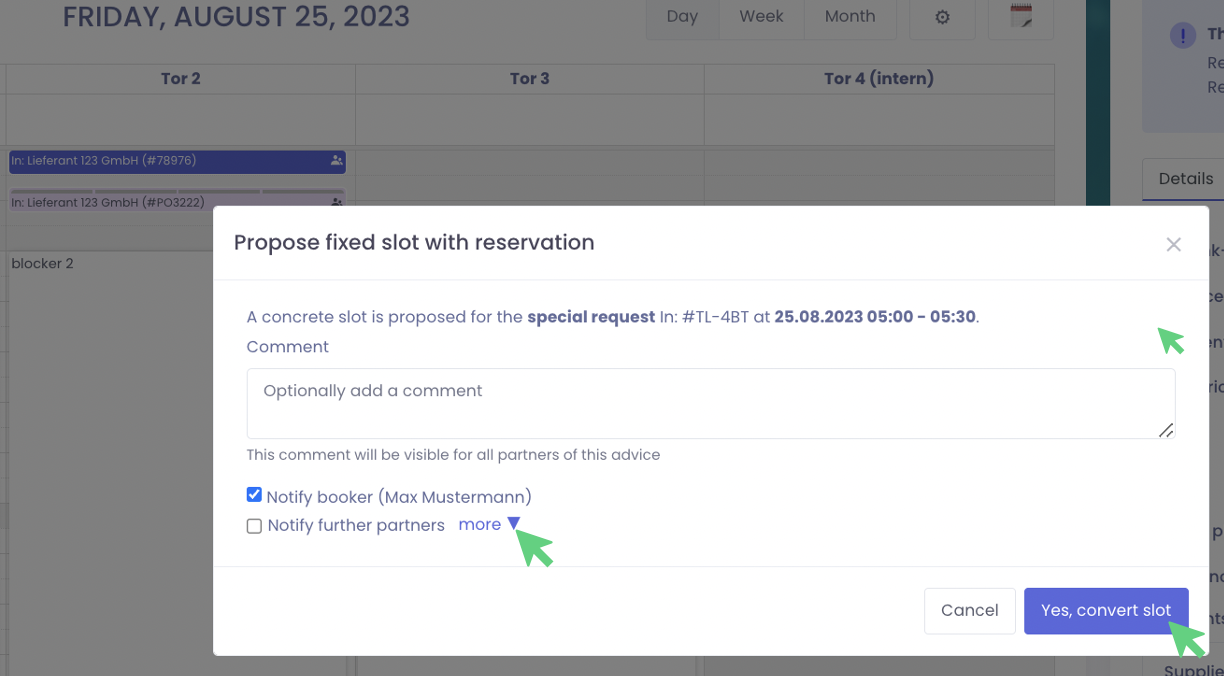This screenshot has height=676, width=1224.
Task: Open the calendar settings gear
Action: [942, 17]
